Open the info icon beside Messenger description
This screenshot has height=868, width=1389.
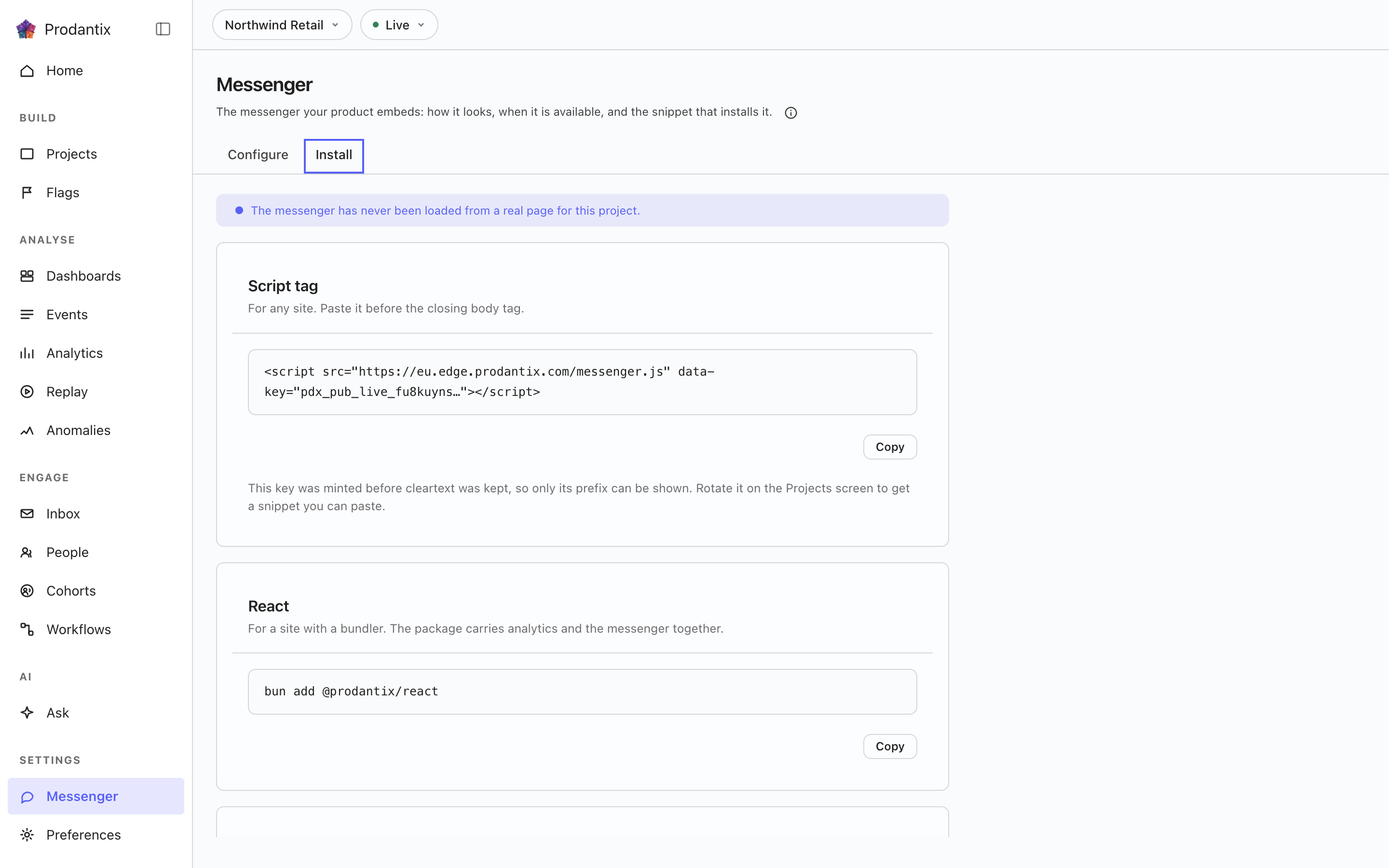791,112
